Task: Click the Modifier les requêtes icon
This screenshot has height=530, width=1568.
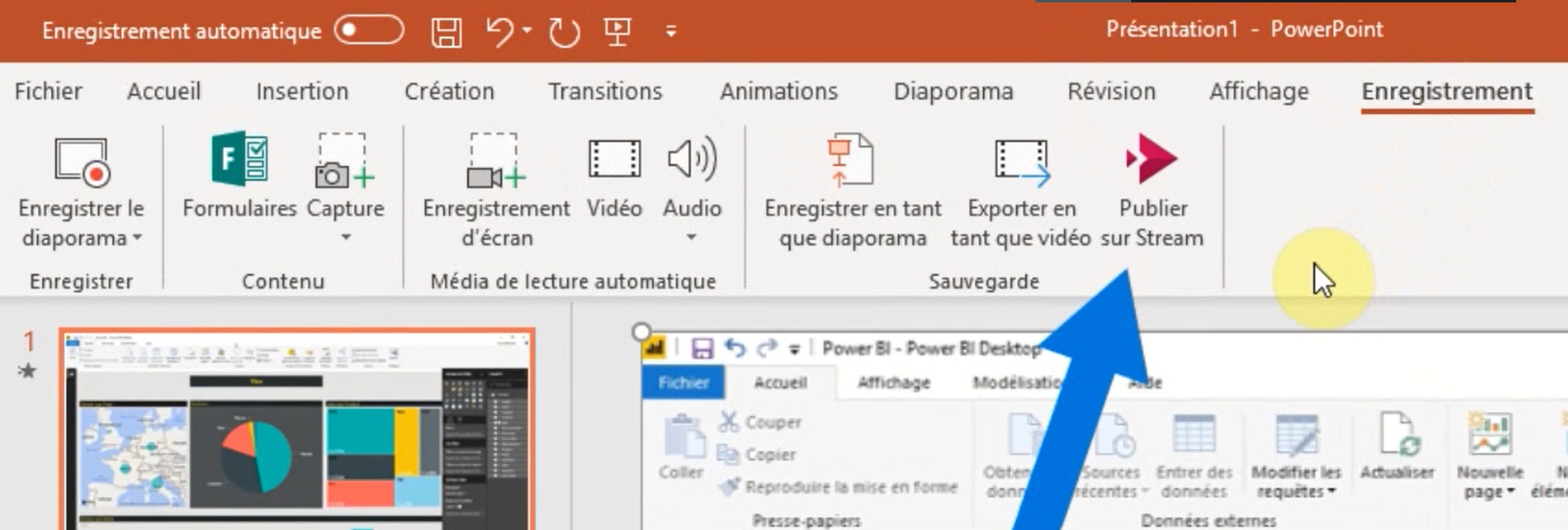Action: click(x=1297, y=436)
